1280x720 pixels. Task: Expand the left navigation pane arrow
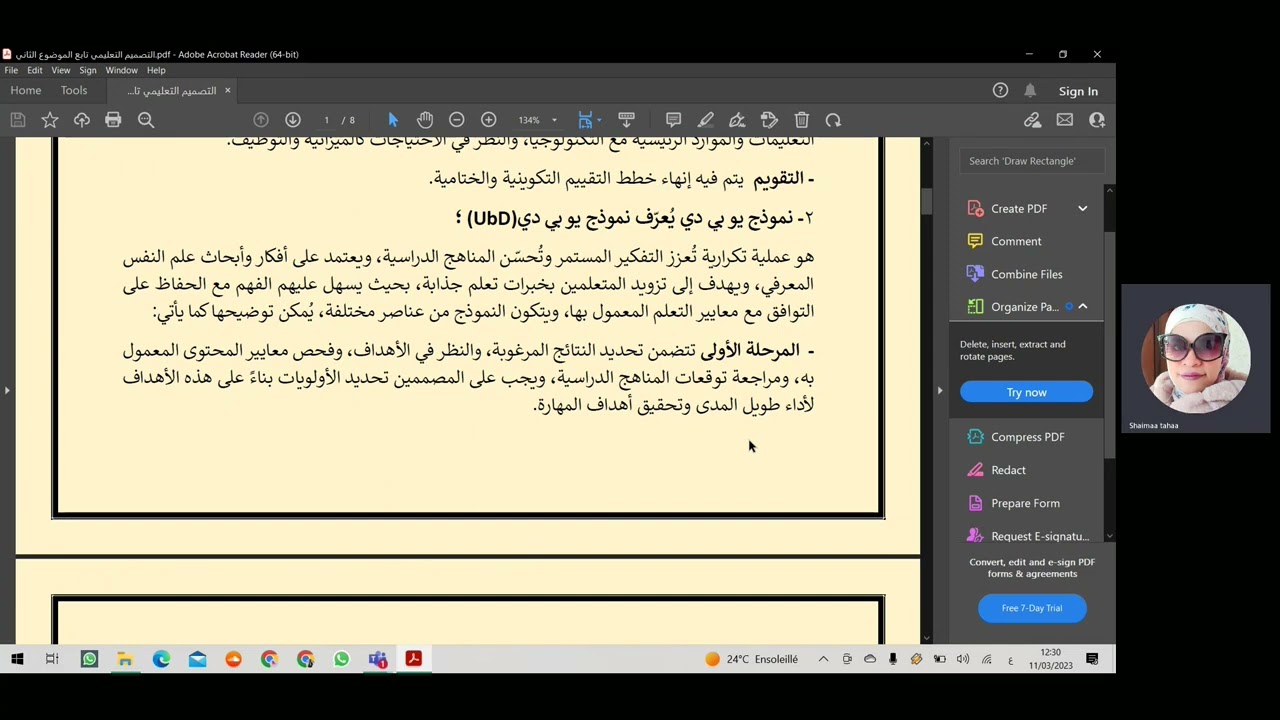pyautogui.click(x=7, y=390)
